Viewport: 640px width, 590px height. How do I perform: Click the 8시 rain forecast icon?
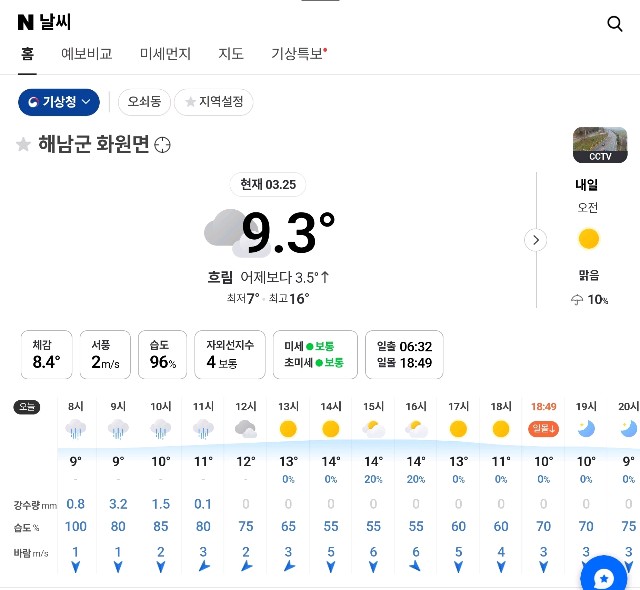(76, 429)
